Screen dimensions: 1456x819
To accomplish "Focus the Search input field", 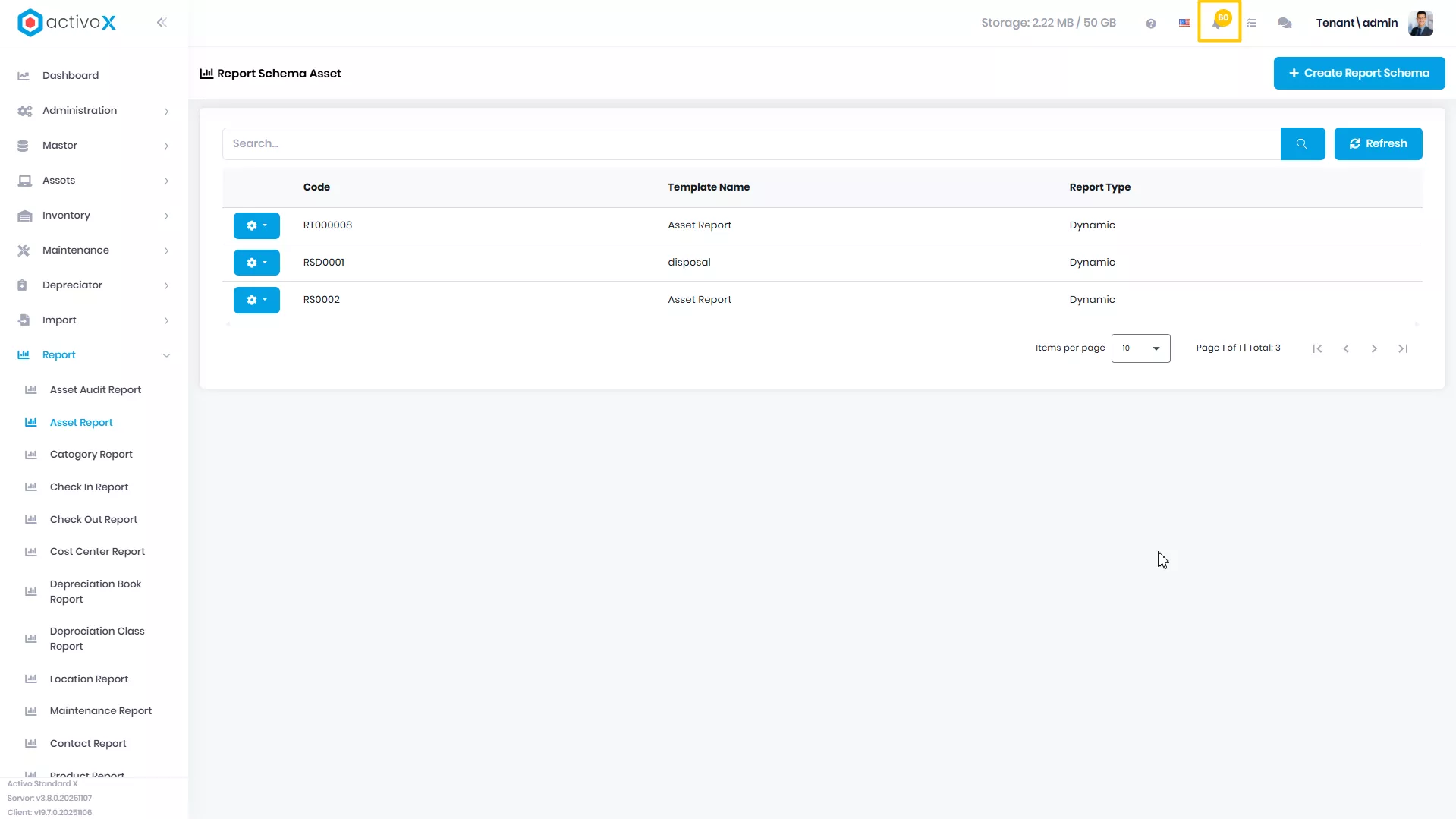I will 751,143.
